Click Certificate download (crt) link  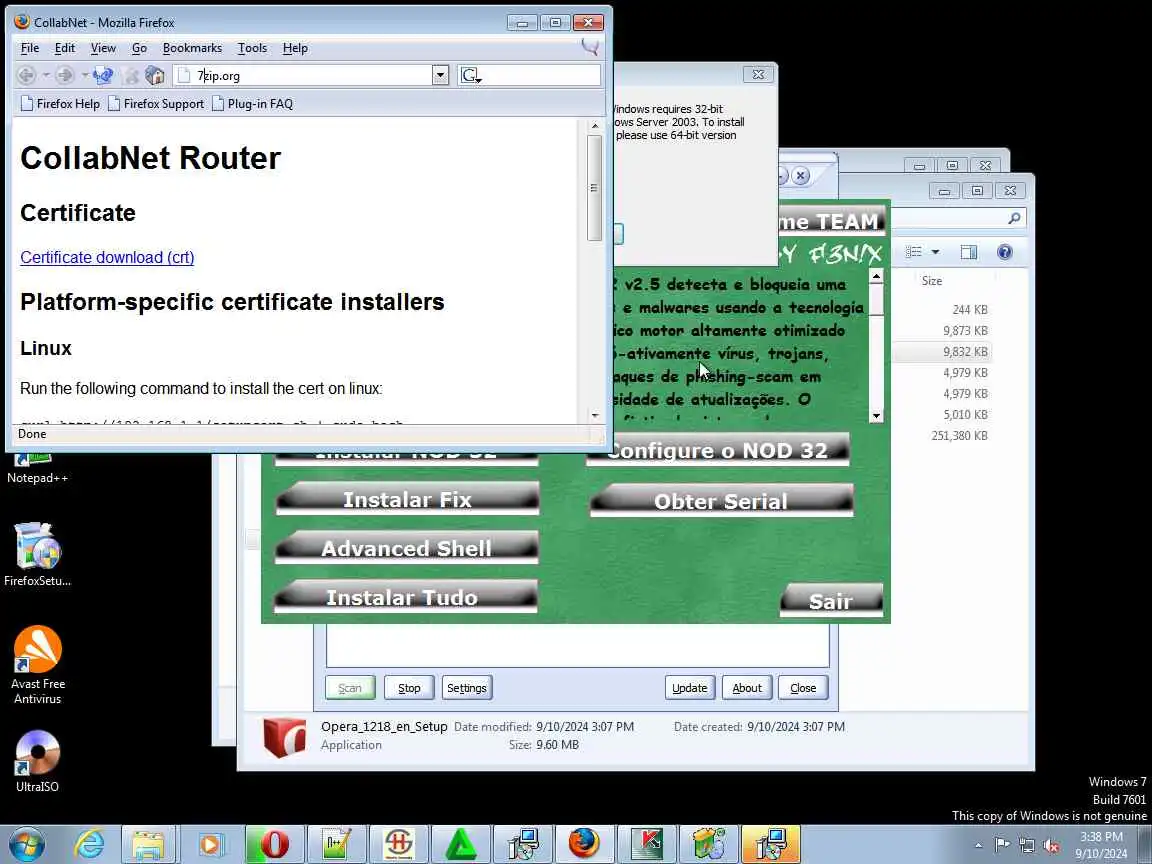(x=107, y=257)
